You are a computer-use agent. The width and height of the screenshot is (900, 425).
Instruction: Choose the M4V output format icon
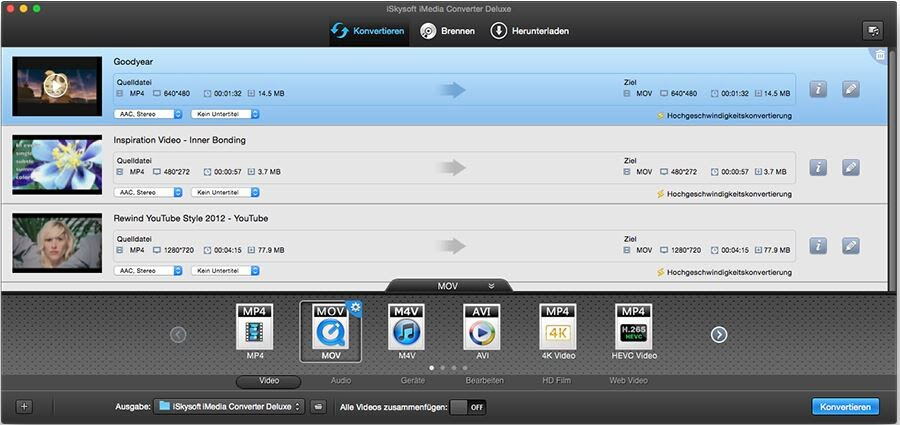click(x=406, y=327)
